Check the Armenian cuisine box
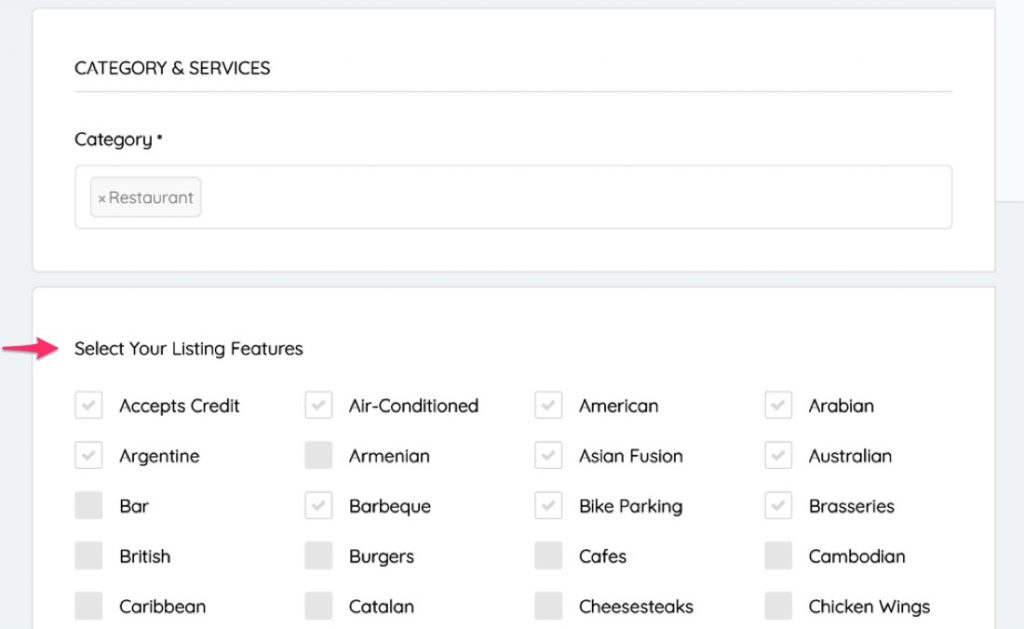1024x629 pixels. click(318, 455)
